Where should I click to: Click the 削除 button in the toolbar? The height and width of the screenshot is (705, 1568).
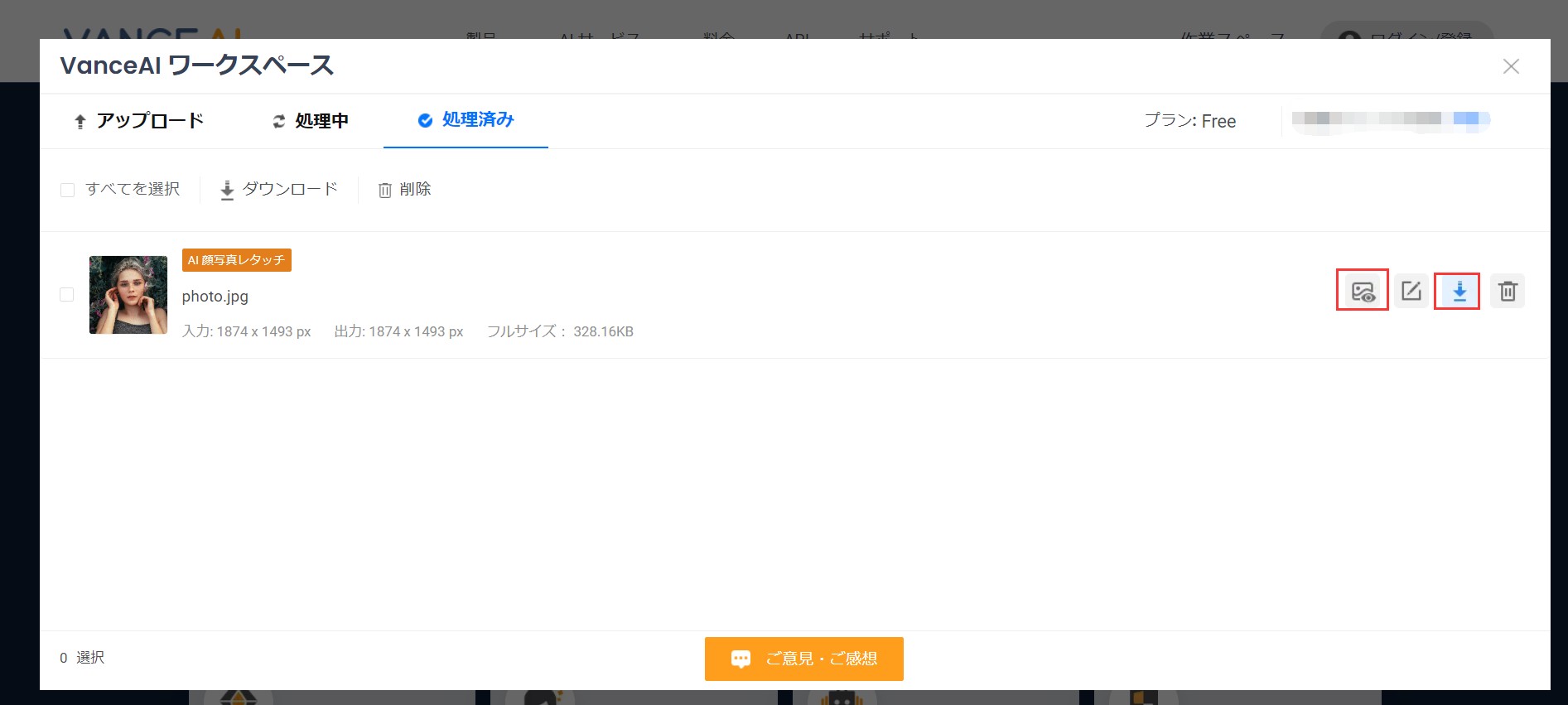pos(404,190)
